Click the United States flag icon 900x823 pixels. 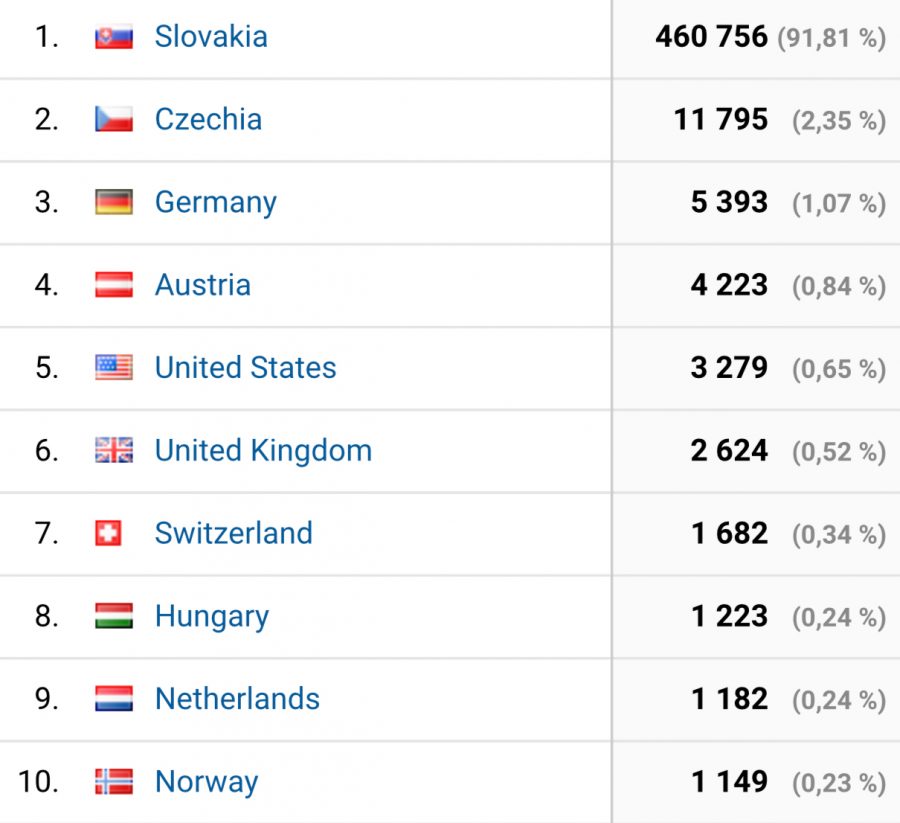coord(114,368)
